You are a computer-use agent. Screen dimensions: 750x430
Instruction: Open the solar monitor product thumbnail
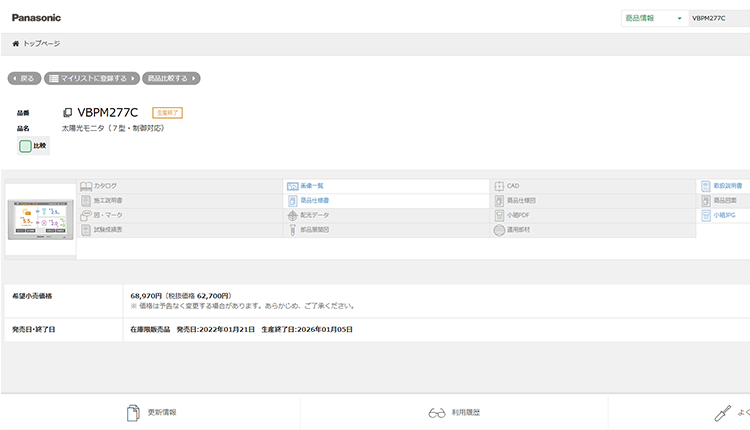pyautogui.click(x=41, y=220)
